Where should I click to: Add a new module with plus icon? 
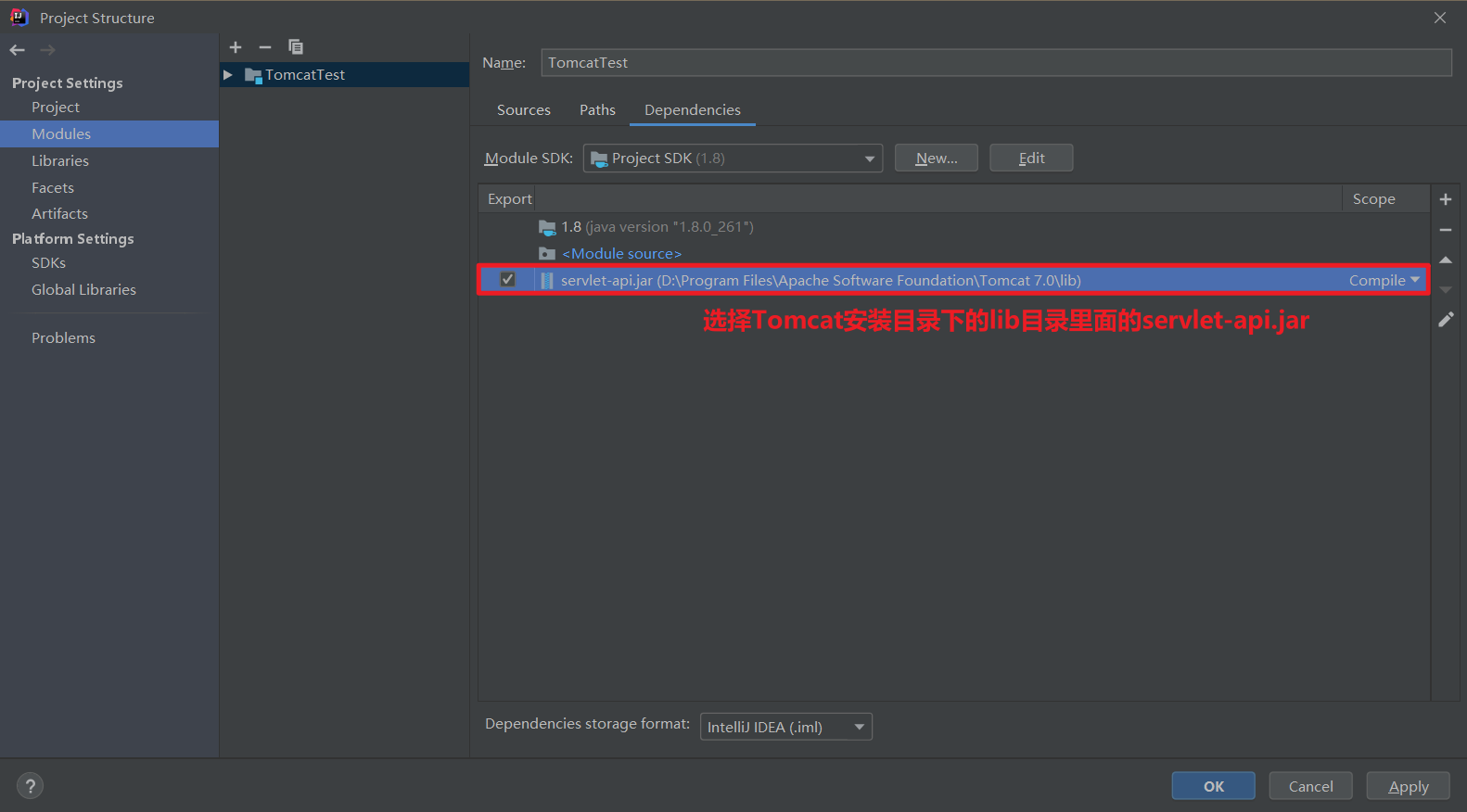236,47
